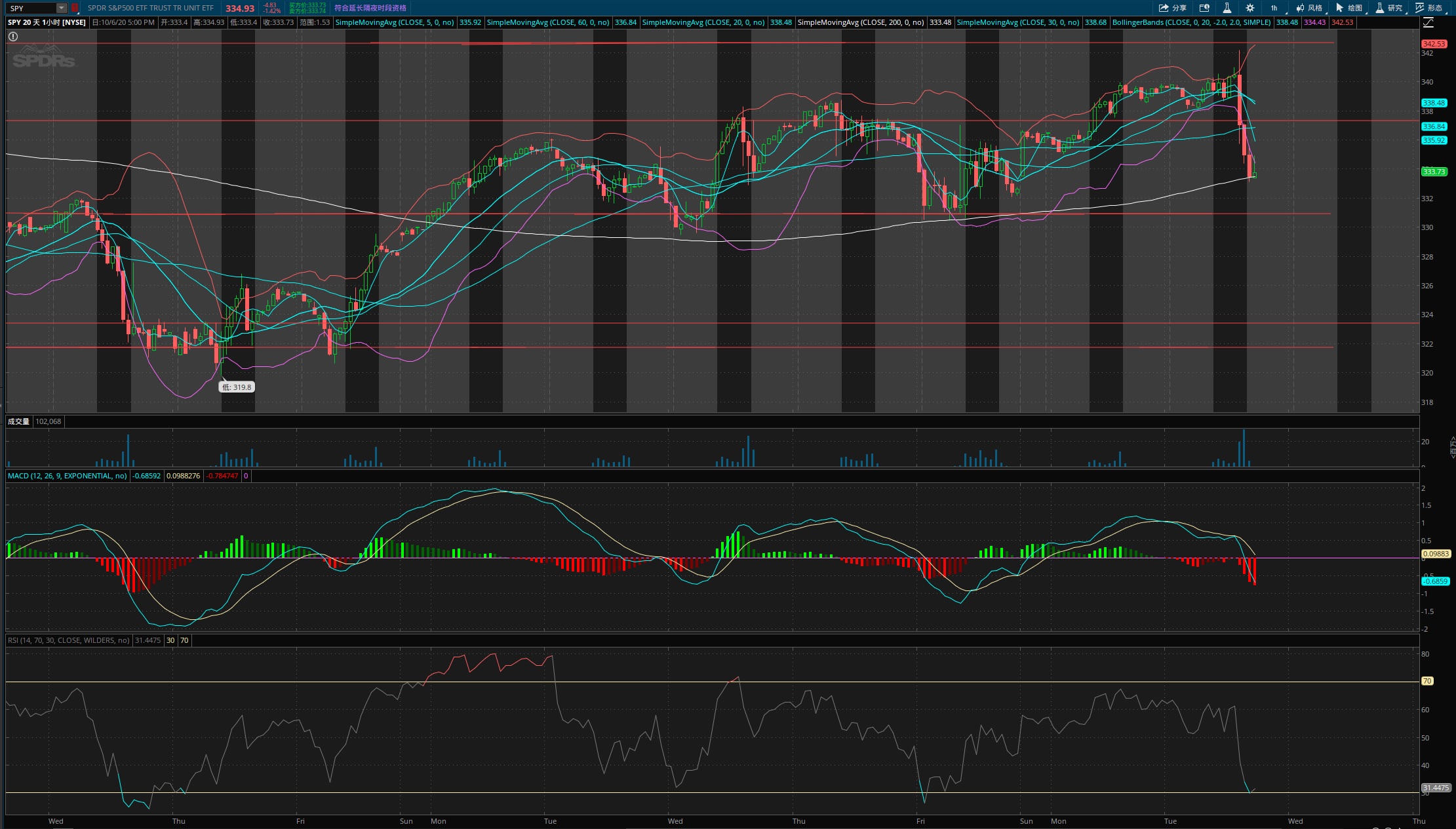This screenshot has width=1456, height=829.
Task: Toggle the price scale curve icon
Action: click(x=1428, y=22)
